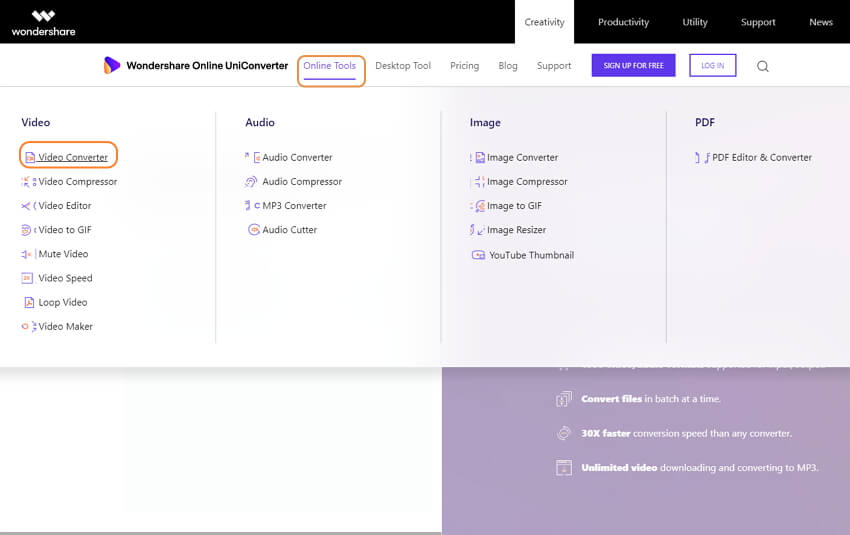Image resolution: width=850 pixels, height=535 pixels.
Task: Click the Unlimited video download icon
Action: (x=564, y=467)
